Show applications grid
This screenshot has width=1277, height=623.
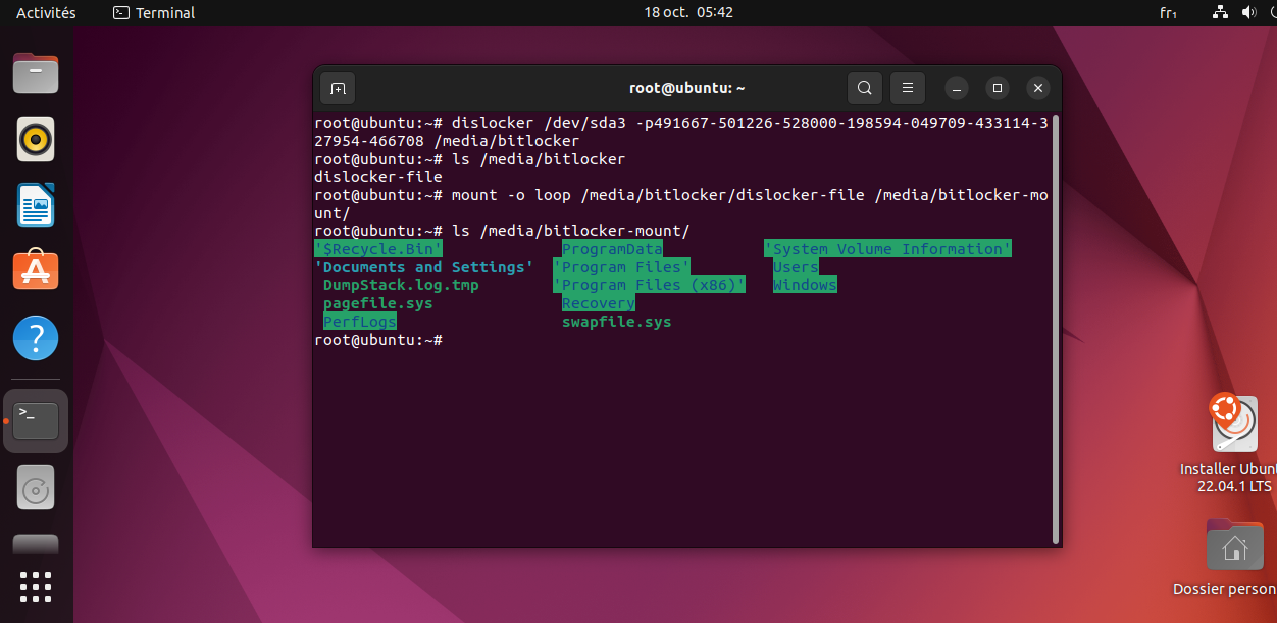point(35,587)
